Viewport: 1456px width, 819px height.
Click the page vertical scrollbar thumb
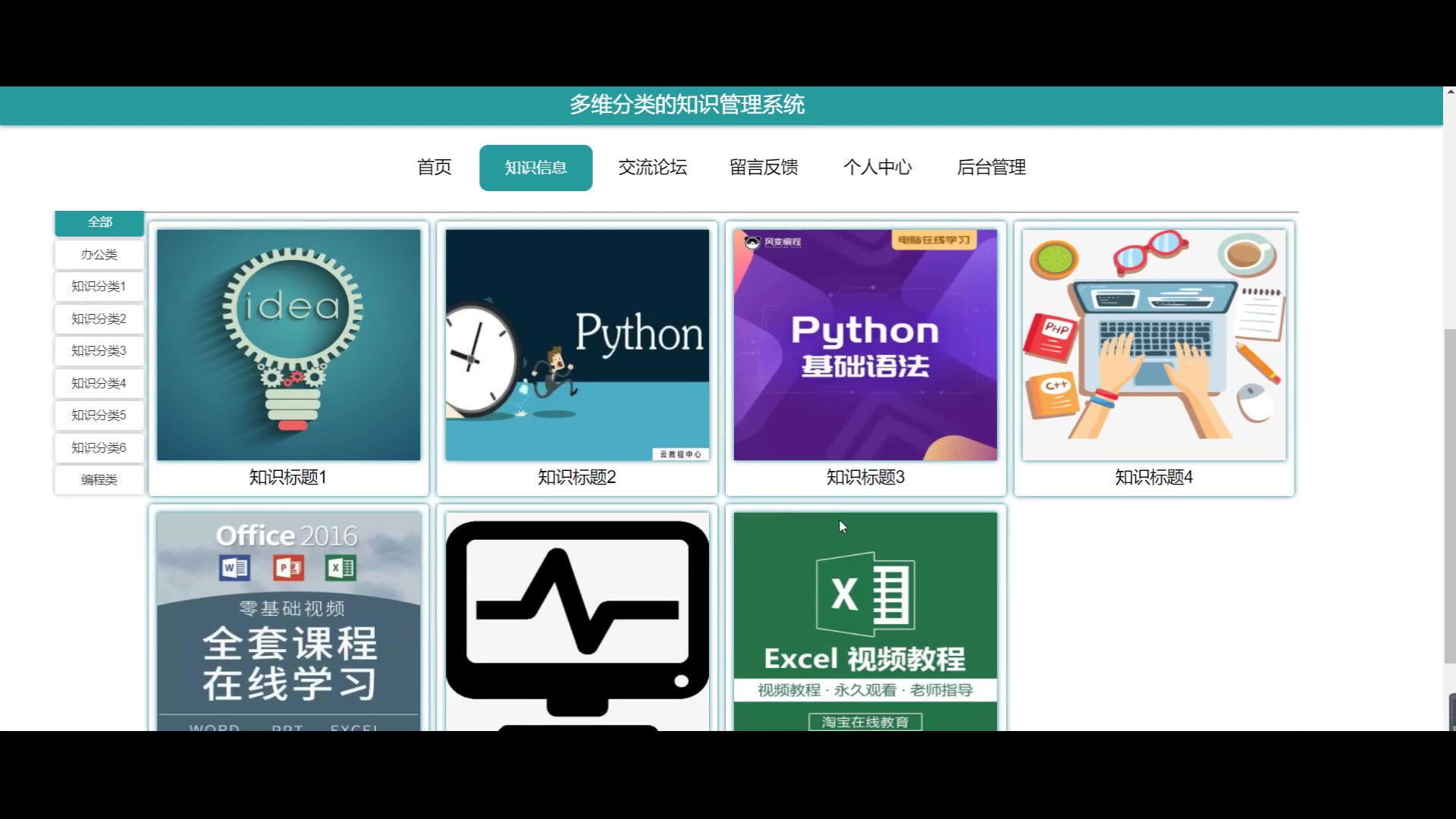click(1449, 497)
